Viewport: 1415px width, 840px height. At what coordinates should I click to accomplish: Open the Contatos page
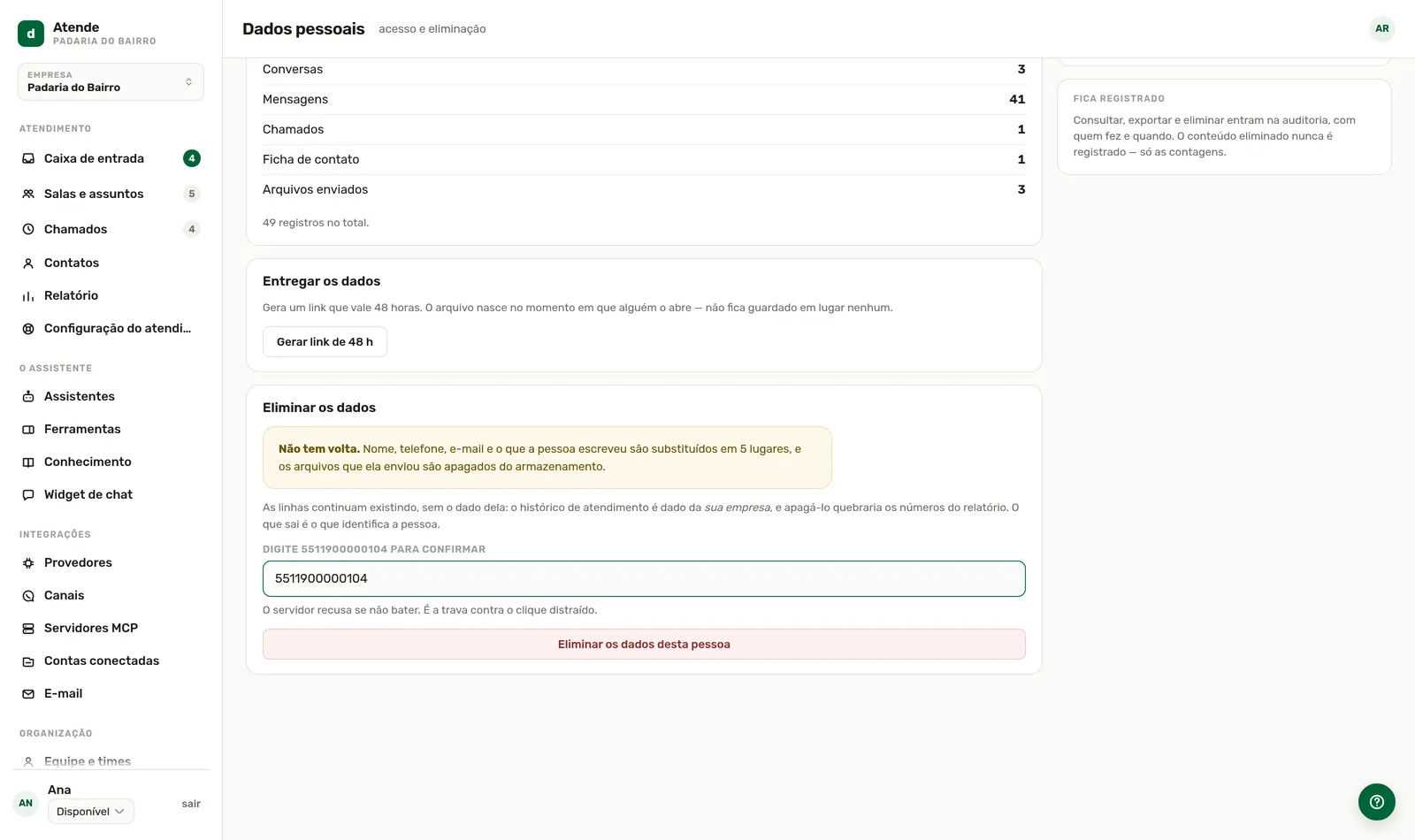[111, 263]
